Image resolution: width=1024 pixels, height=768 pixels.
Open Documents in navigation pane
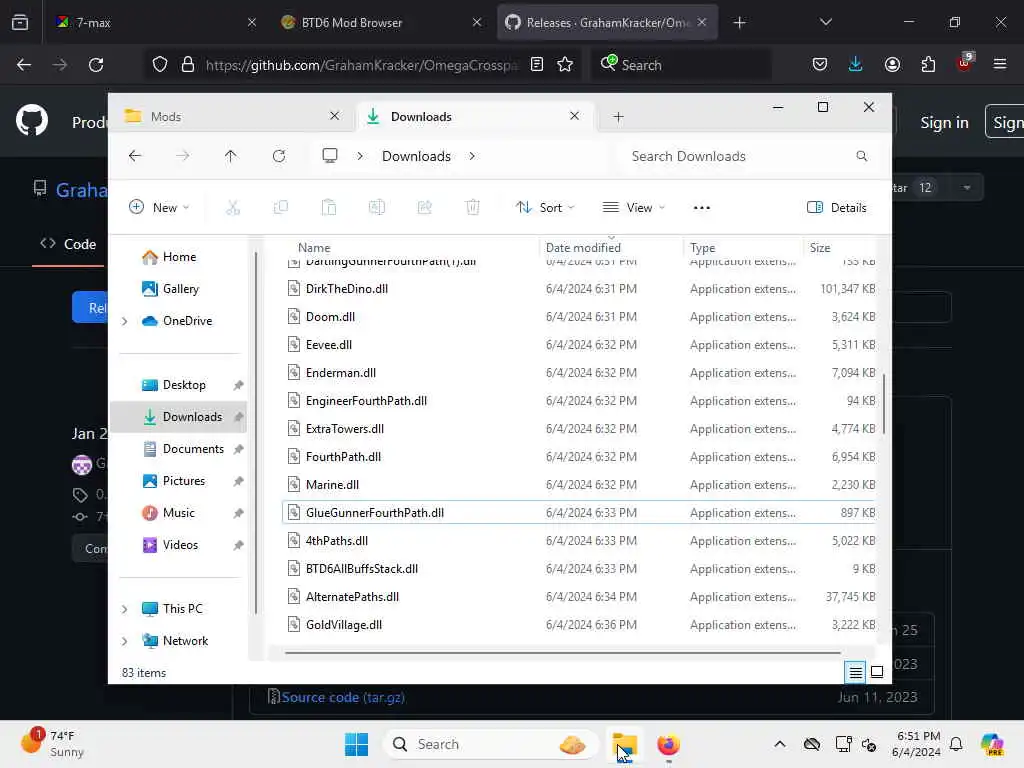coord(193,449)
